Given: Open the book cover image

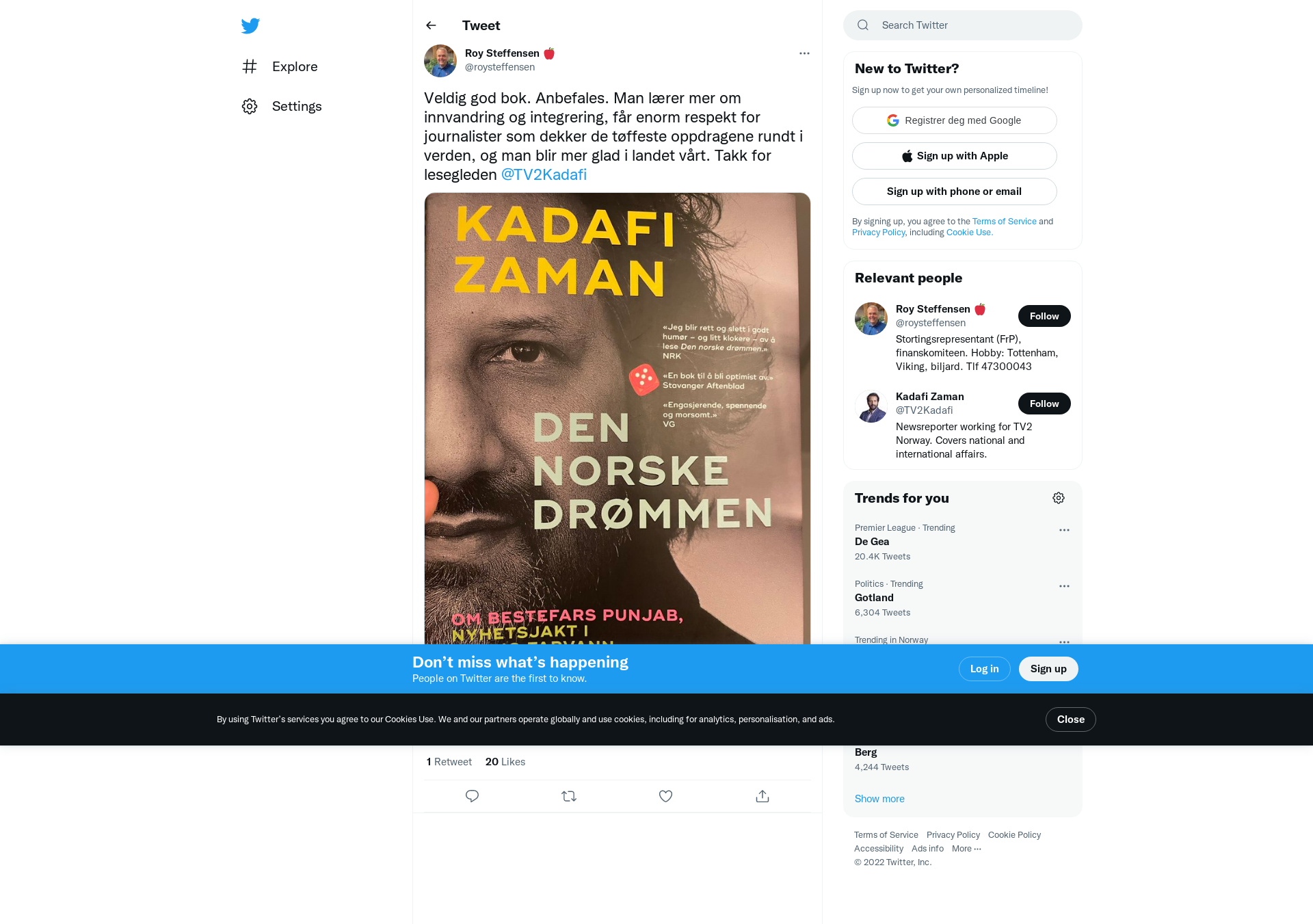Looking at the screenshot, I should (618, 419).
